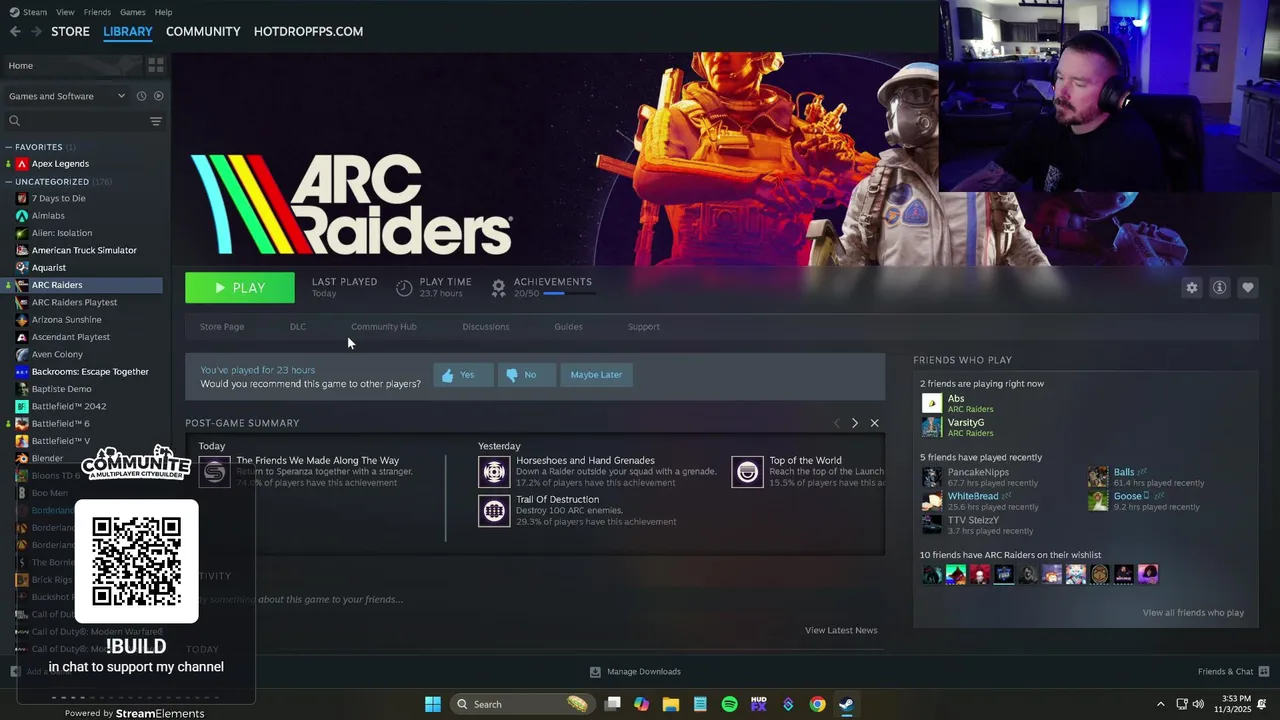Select American Truck Simulator

pyautogui.click(x=84, y=250)
